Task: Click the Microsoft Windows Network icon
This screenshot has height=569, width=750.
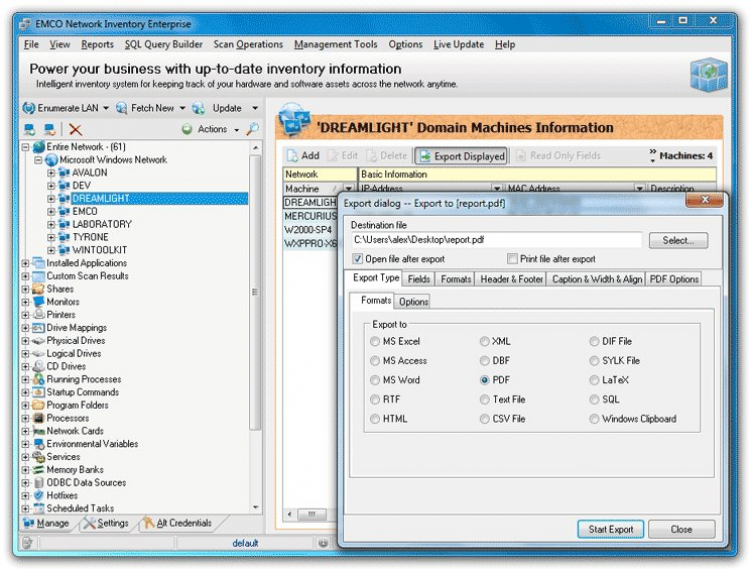Action: 51,160
